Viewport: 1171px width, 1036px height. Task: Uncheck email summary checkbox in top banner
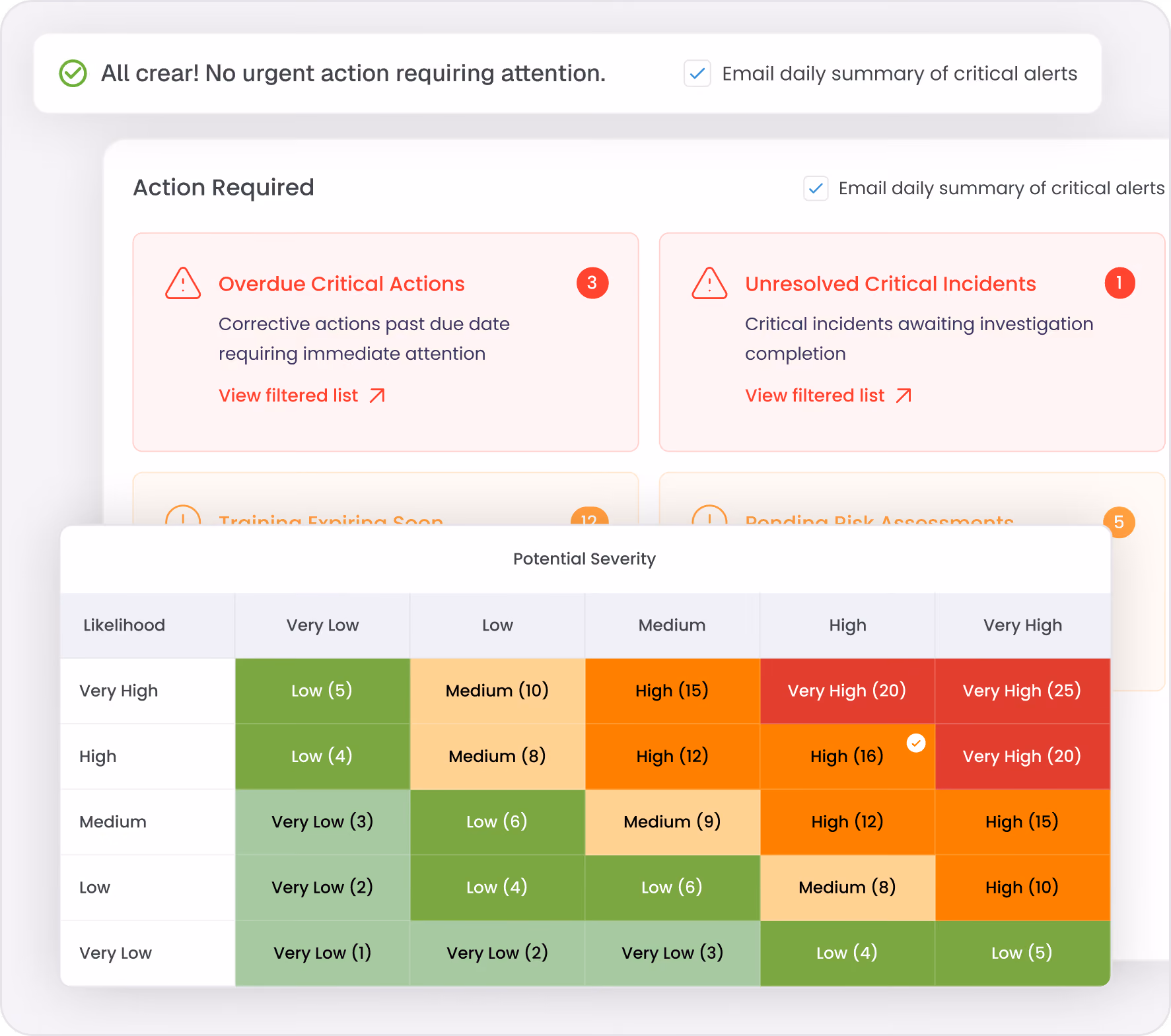click(697, 73)
